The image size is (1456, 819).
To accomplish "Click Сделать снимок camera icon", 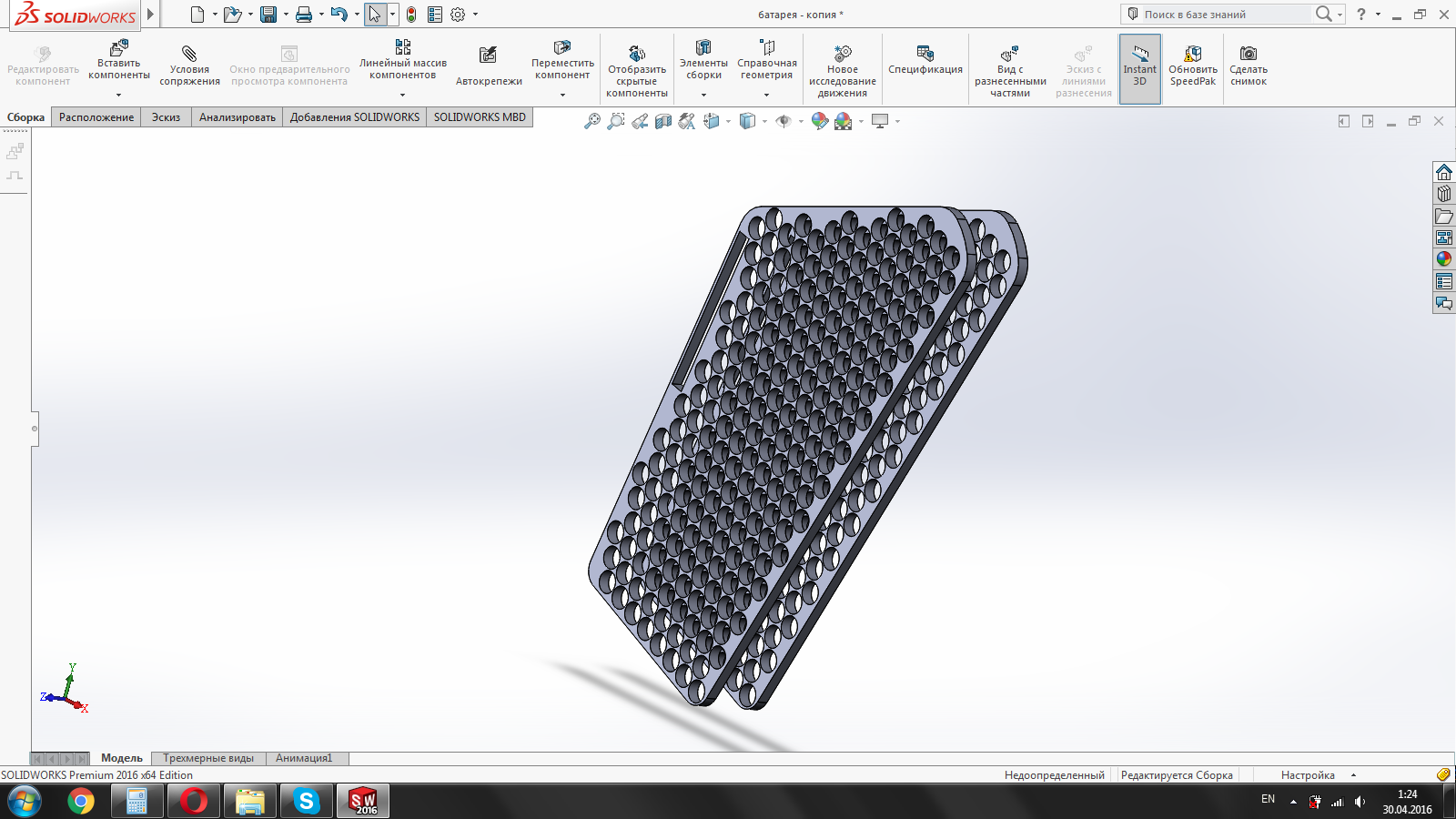I will [1249, 54].
